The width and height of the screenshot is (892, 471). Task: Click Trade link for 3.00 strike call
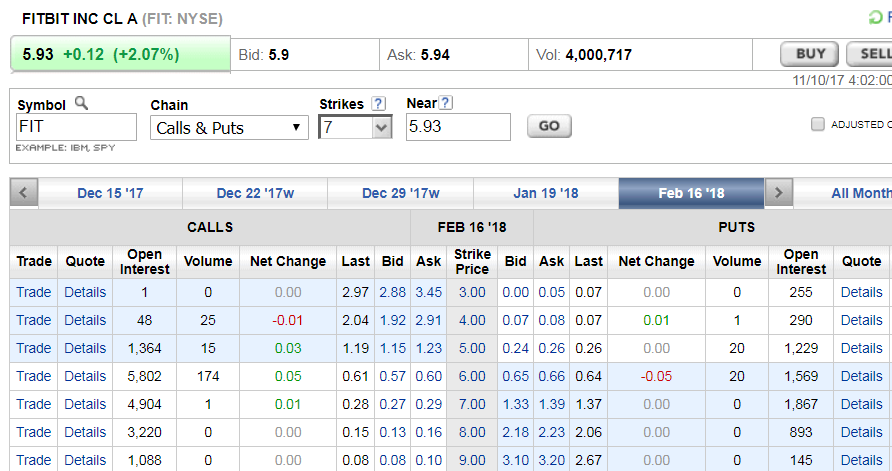34,292
